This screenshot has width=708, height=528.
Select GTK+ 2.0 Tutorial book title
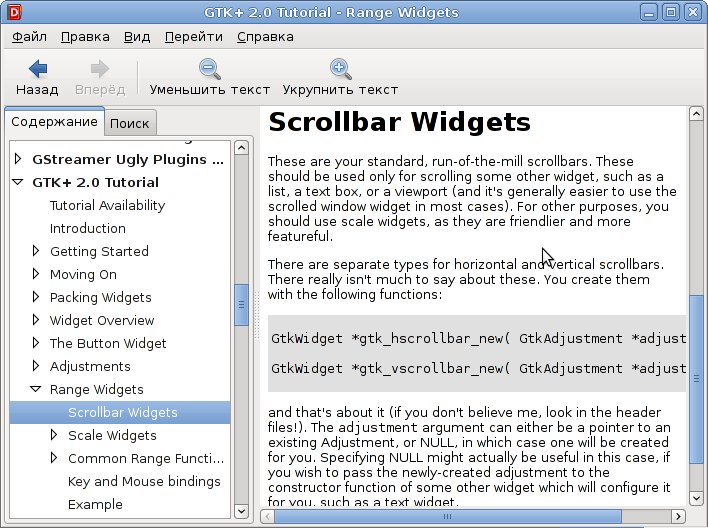tap(96, 182)
